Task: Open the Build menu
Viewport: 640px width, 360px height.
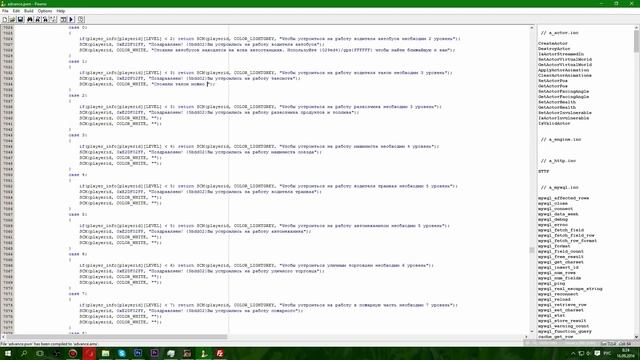Action: tap(29, 11)
